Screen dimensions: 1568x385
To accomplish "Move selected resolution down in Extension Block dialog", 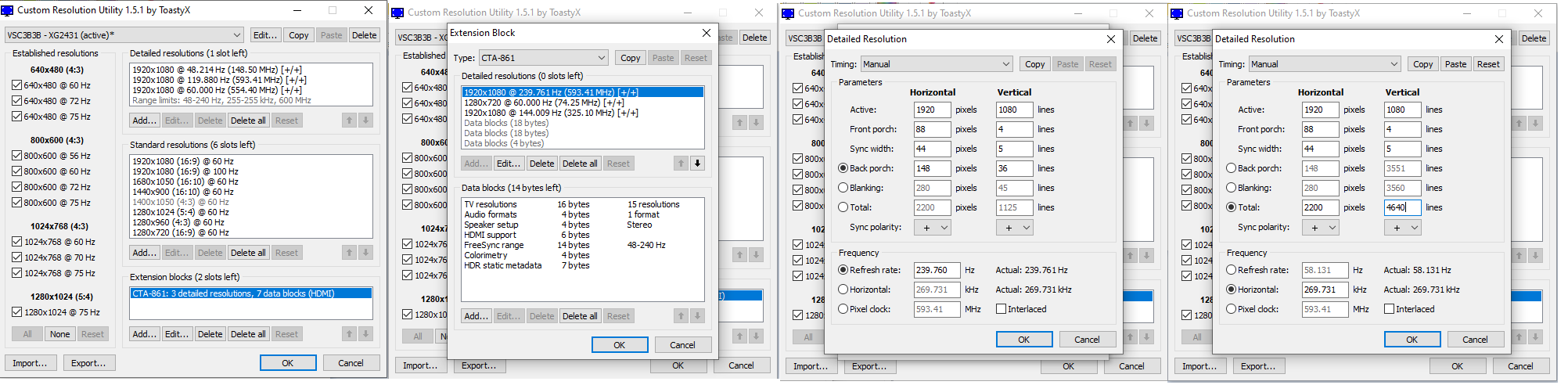I will 697,164.
